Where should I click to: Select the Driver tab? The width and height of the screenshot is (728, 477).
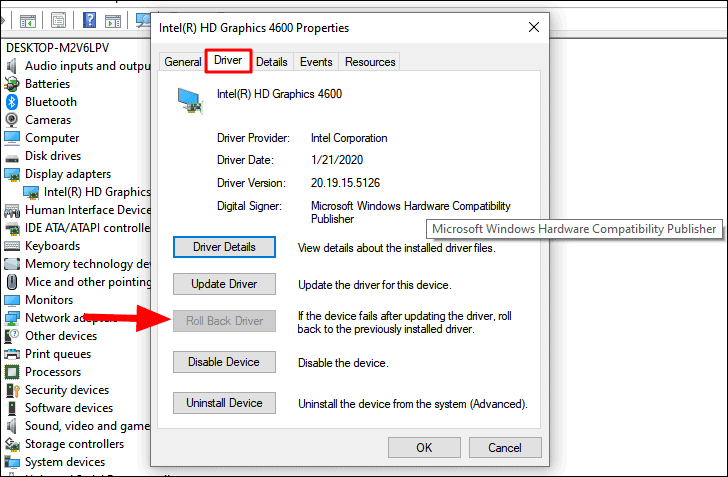click(228, 60)
